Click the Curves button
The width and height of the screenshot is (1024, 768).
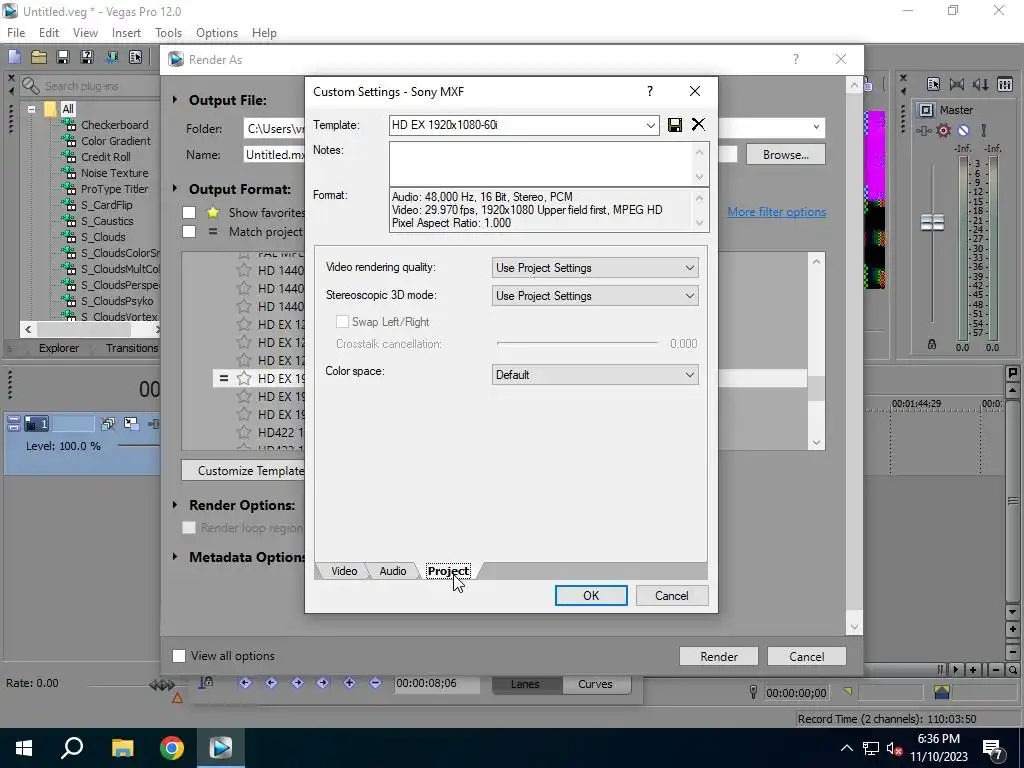[596, 684]
